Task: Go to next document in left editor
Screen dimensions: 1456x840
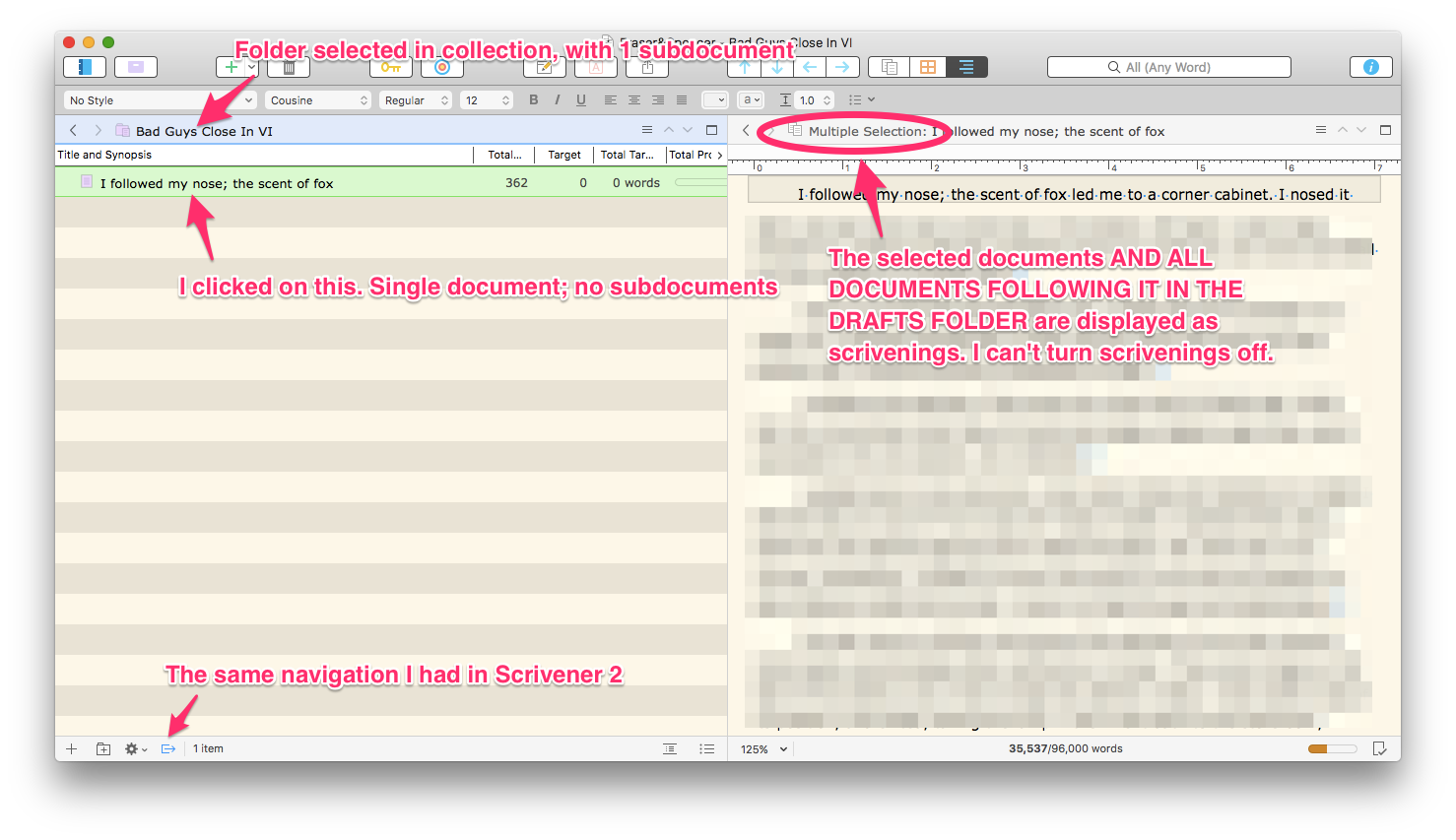Action: tap(688, 130)
